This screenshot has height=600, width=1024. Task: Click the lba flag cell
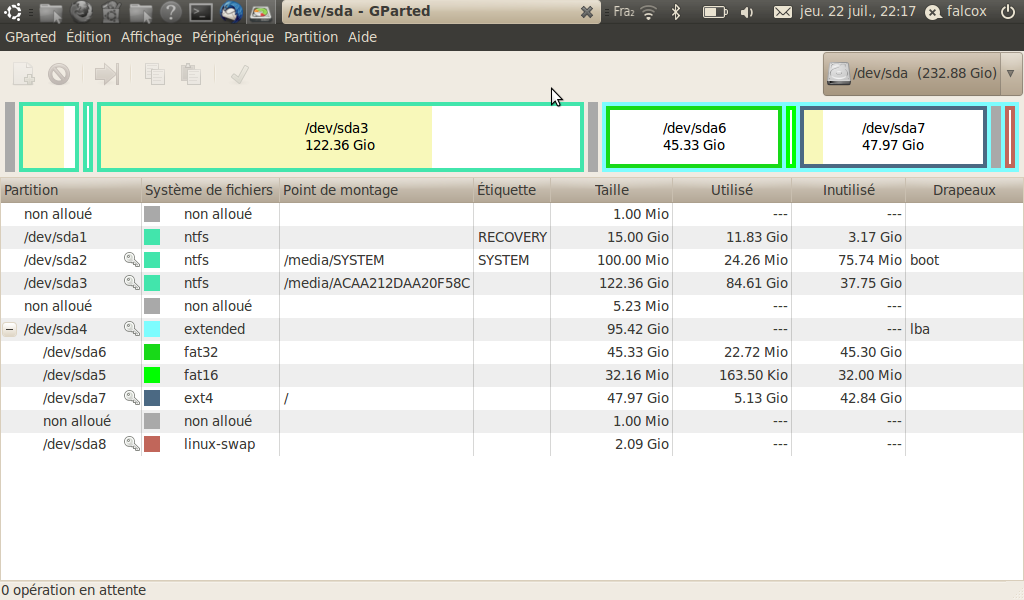[964, 329]
